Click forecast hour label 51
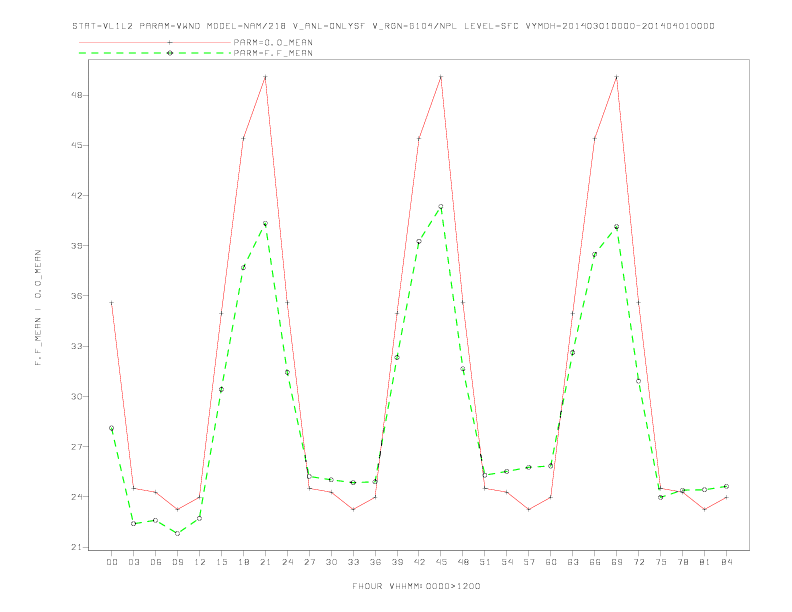The width and height of the screenshot is (792, 612). coord(485,562)
